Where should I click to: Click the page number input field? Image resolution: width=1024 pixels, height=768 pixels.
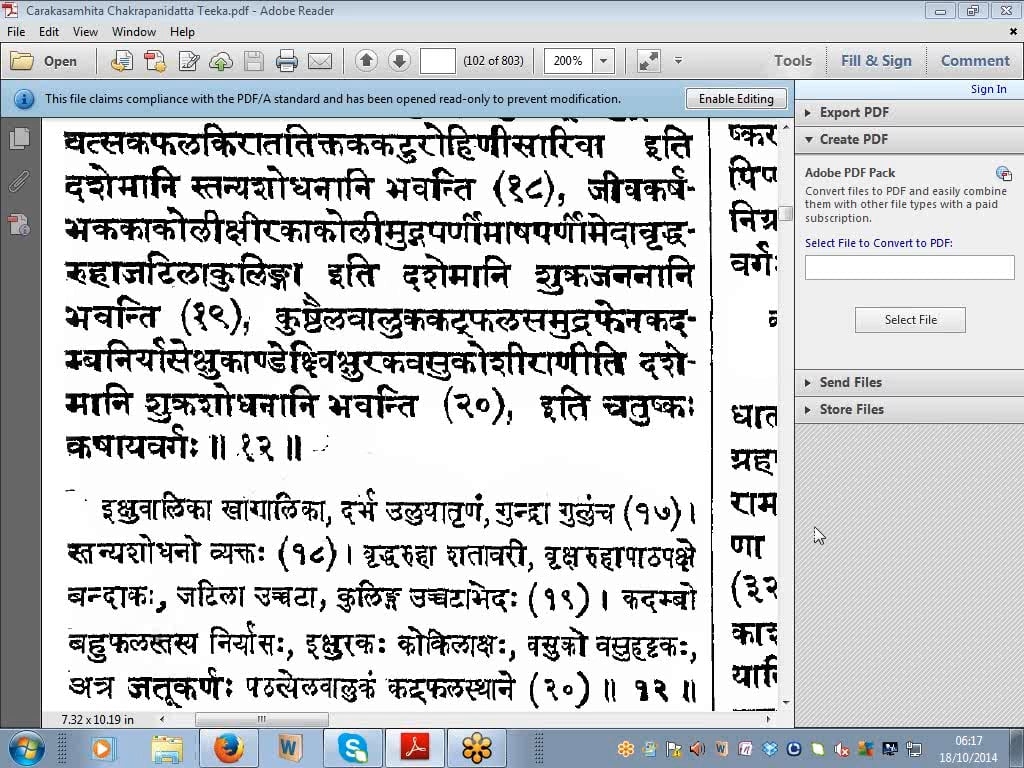438,61
